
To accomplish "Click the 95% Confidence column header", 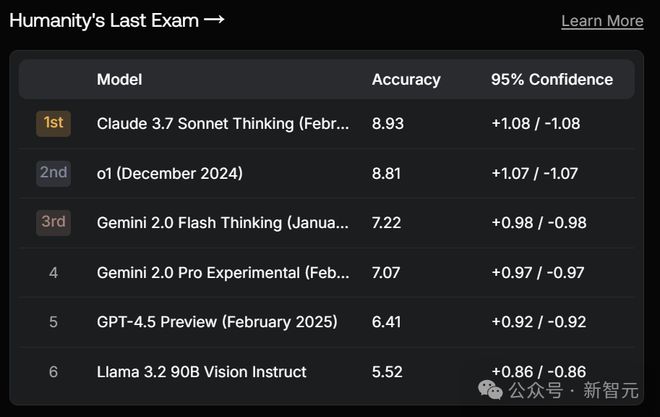I will pos(551,79).
